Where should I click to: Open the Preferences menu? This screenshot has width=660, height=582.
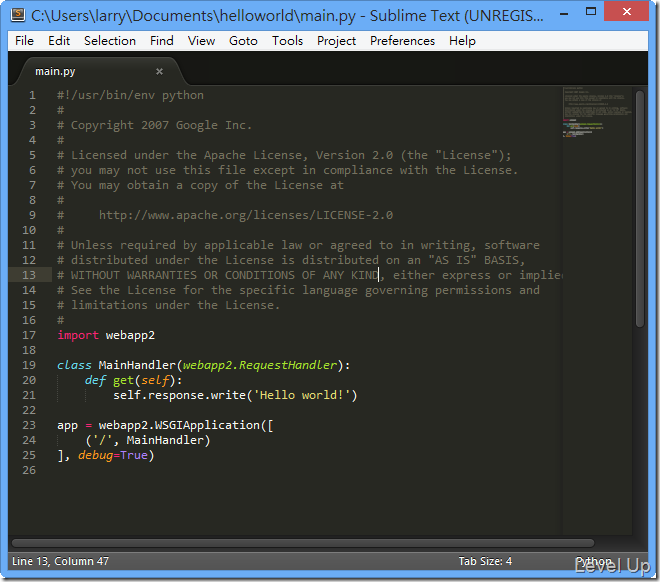402,41
